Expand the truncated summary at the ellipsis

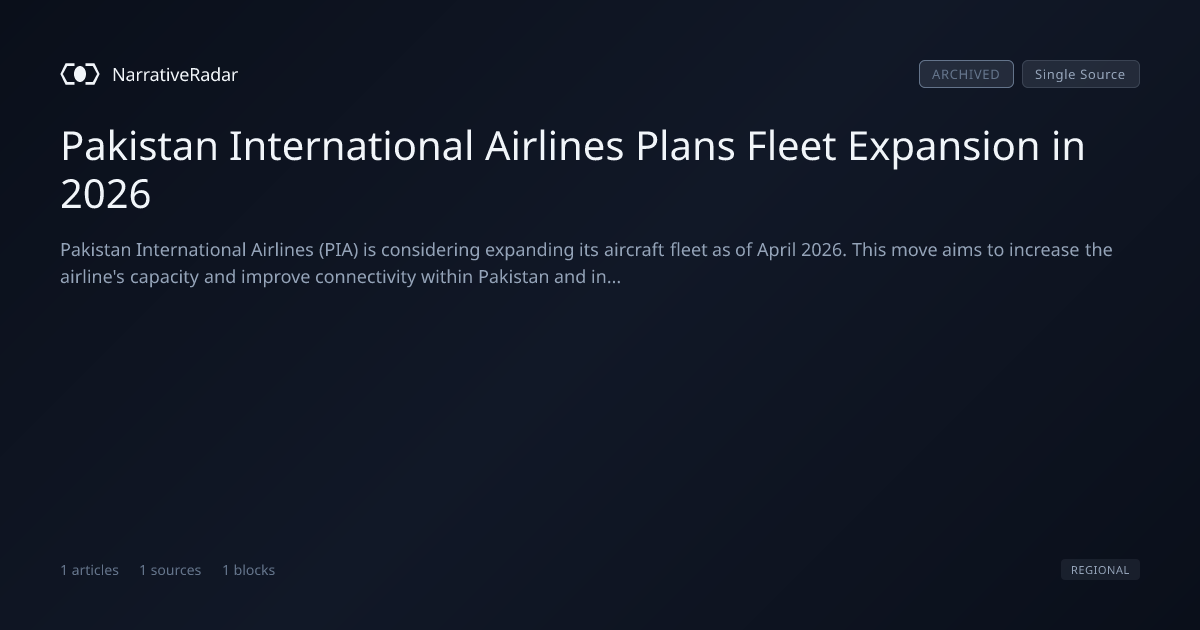point(613,277)
